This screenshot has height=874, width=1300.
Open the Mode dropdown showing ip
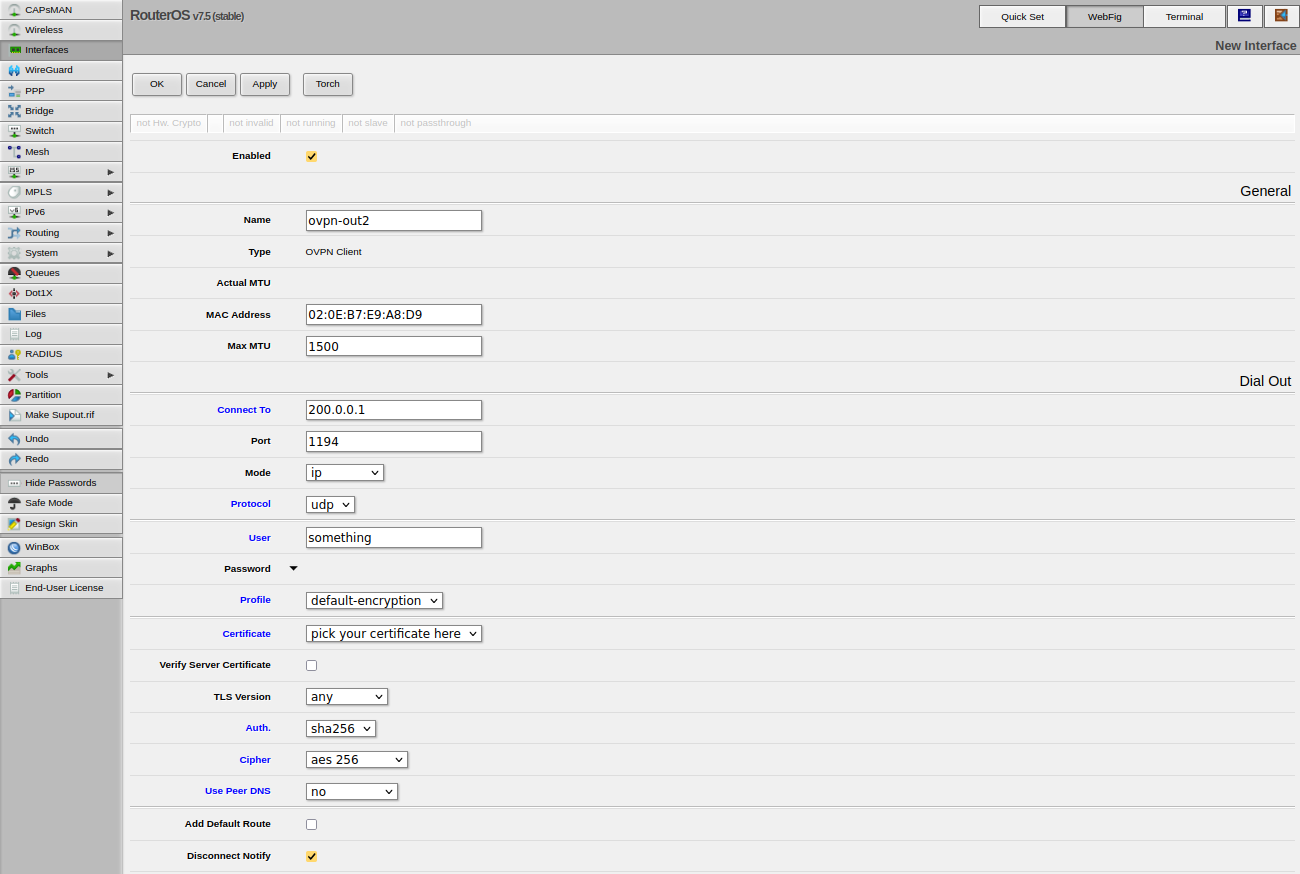[x=345, y=473]
